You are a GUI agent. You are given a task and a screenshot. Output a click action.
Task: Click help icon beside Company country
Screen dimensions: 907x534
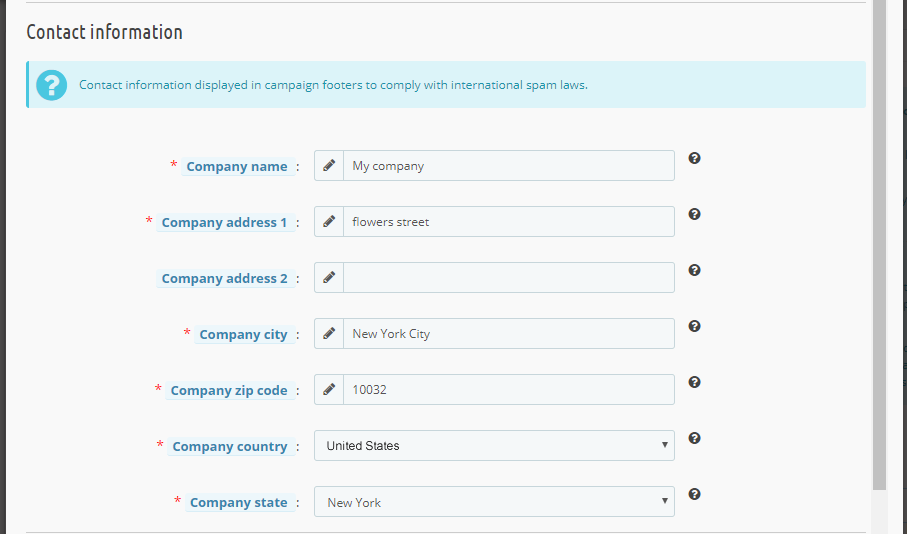694,438
